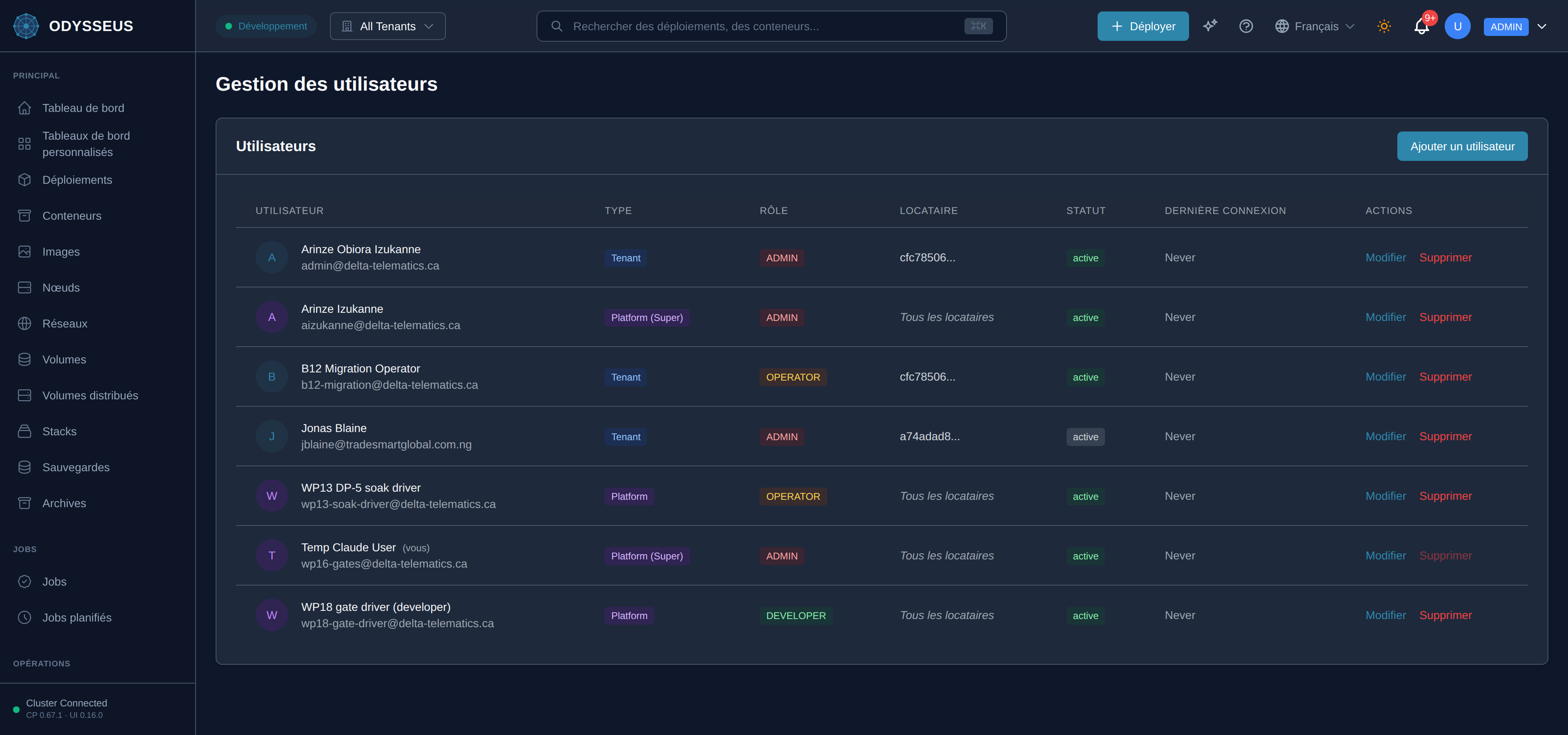The width and height of the screenshot is (1568, 735).
Task: Click Supprimer for B12 Migration Operator
Action: (x=1445, y=376)
